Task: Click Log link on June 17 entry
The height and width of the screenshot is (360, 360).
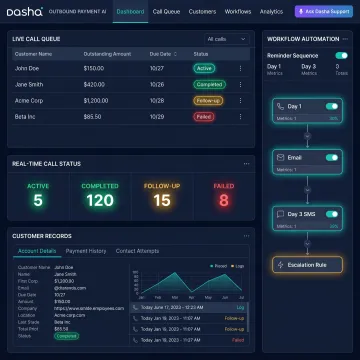Action: (x=240, y=307)
